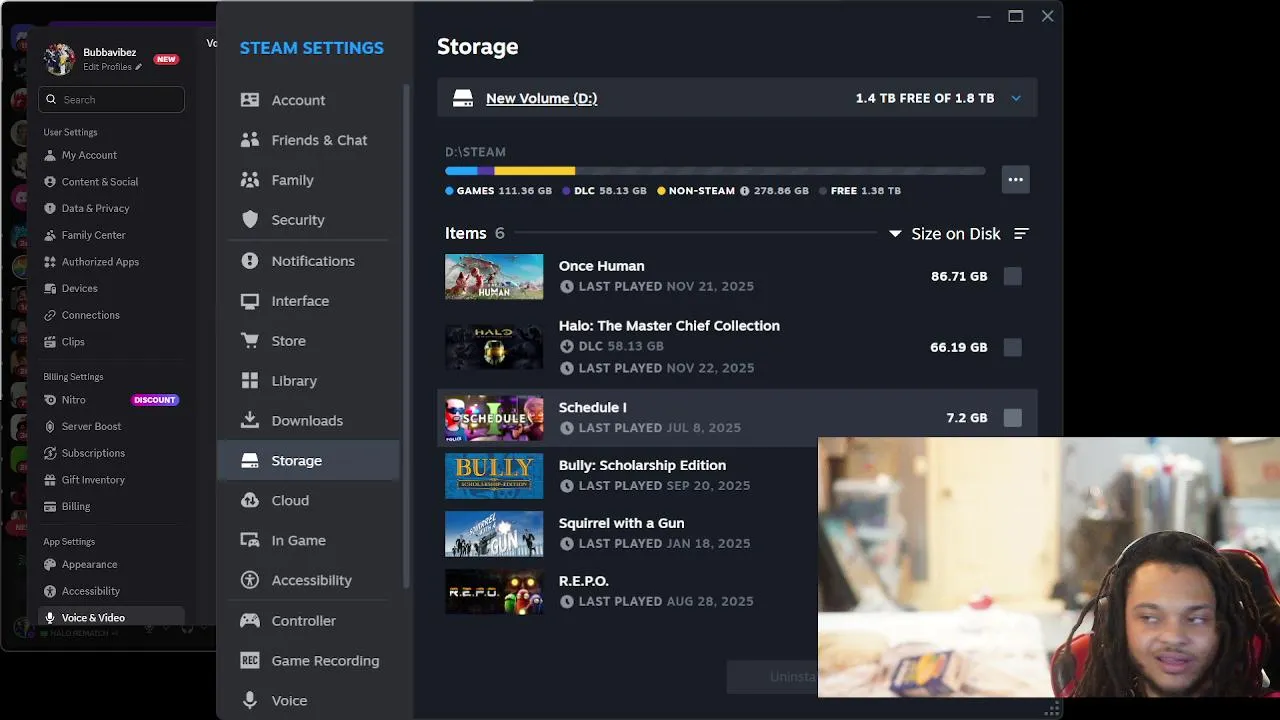Tick the Once Human checkbox
This screenshot has height=720, width=1280.
(1013, 276)
